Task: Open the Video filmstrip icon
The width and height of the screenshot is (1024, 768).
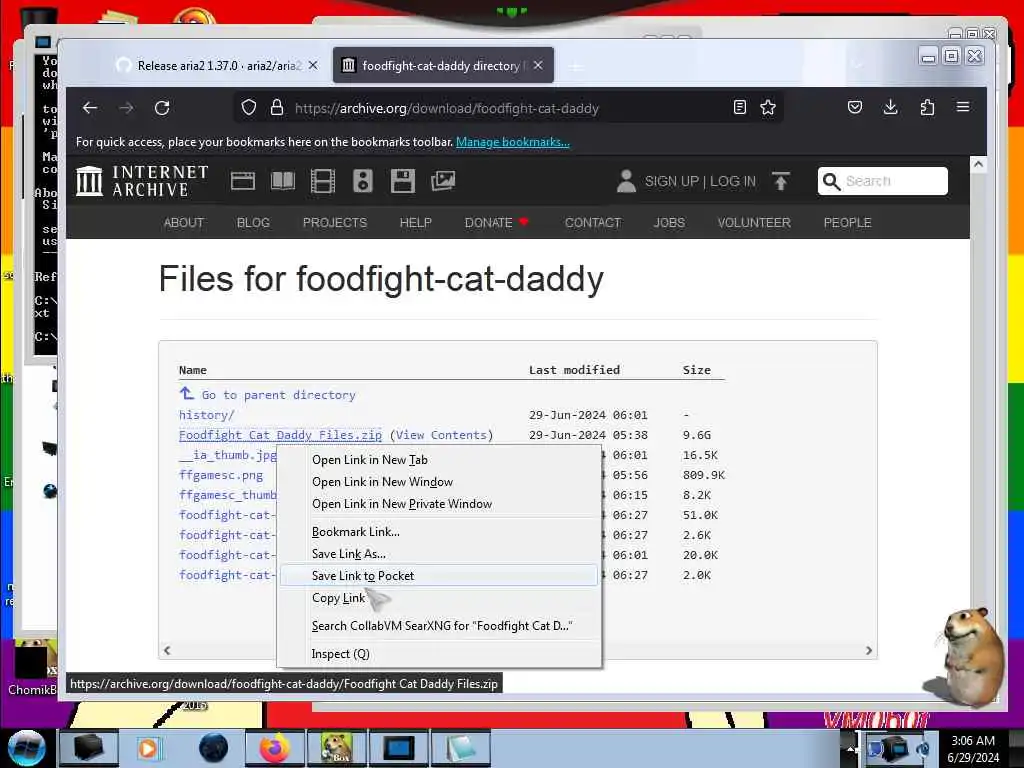Action: pos(323,181)
